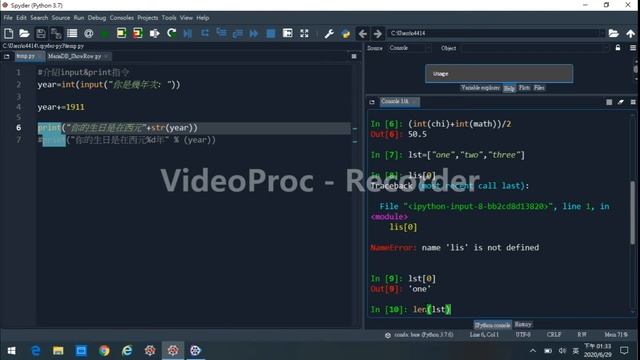Re-run last script icon

coord(171,33)
